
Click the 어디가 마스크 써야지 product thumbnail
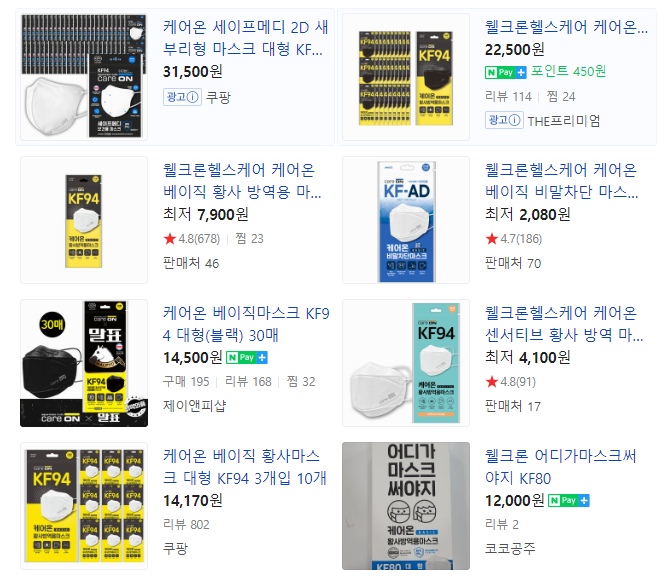pyautogui.click(x=406, y=506)
